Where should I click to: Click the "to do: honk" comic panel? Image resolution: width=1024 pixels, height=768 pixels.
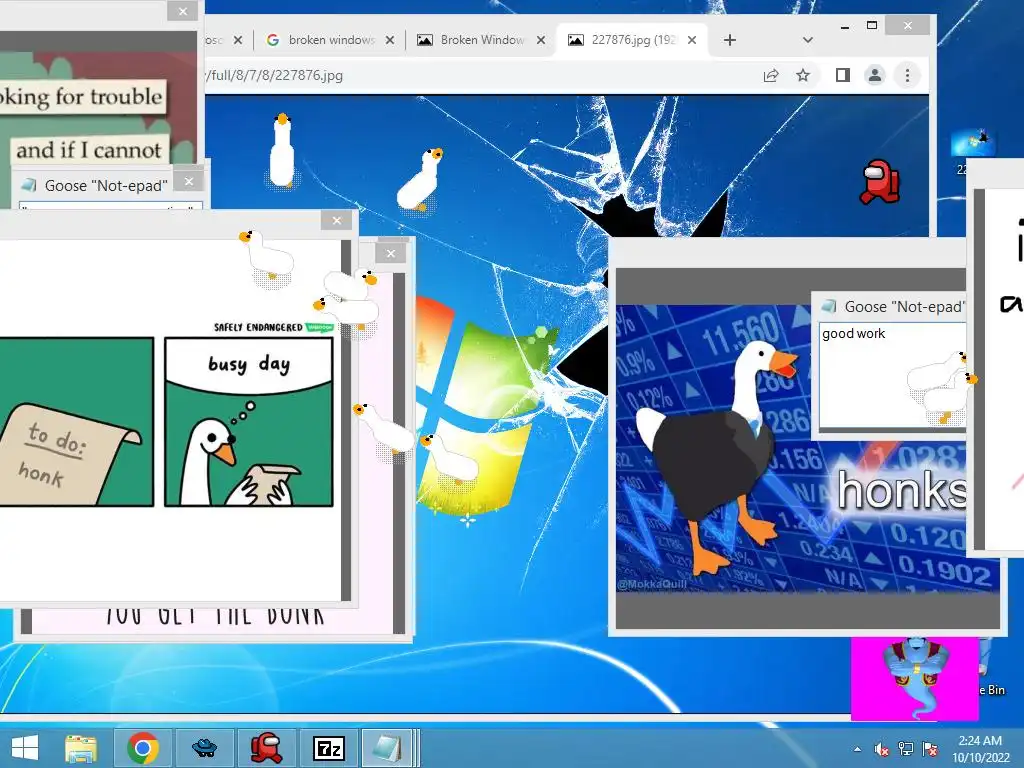77,422
